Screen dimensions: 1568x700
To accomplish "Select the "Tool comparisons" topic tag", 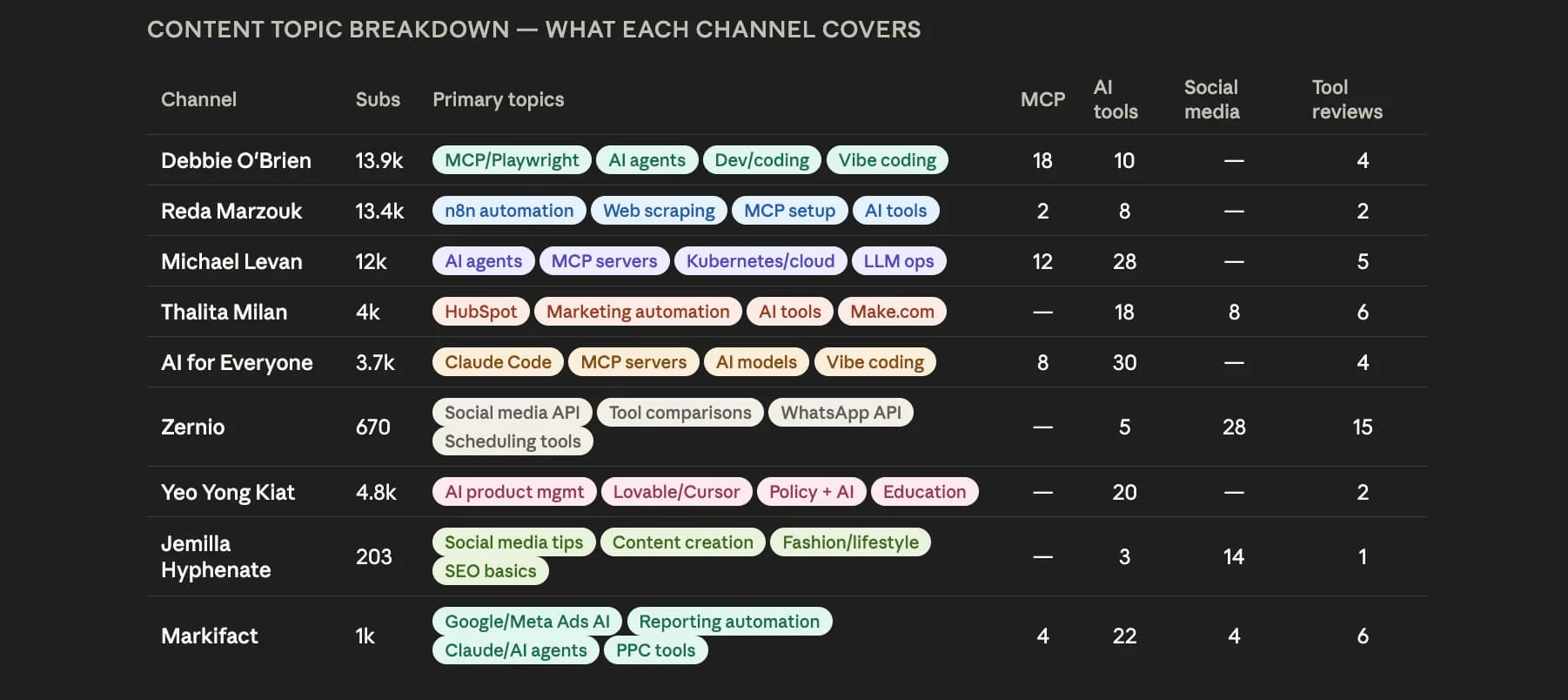I will click(x=680, y=413).
